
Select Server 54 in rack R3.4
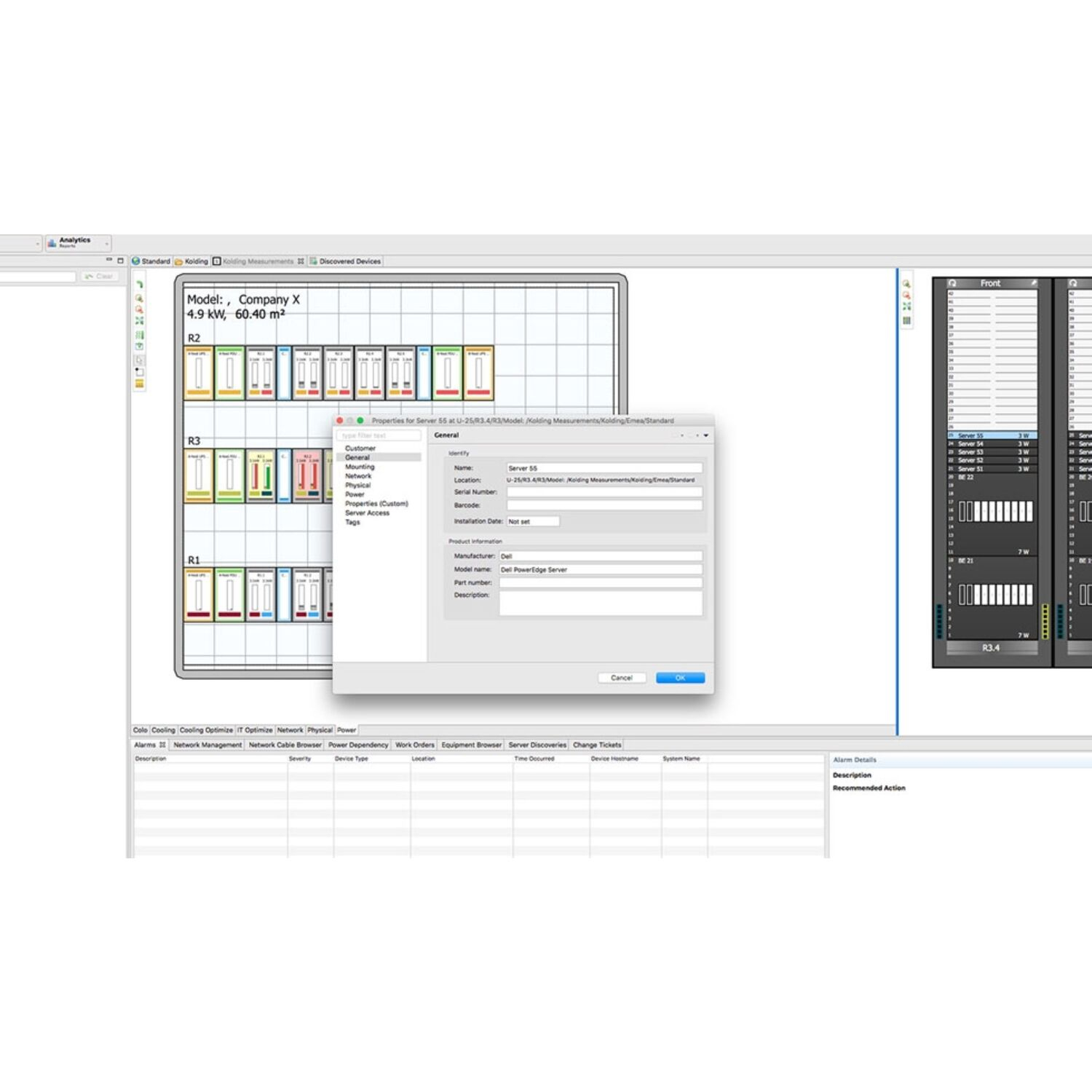point(993,444)
